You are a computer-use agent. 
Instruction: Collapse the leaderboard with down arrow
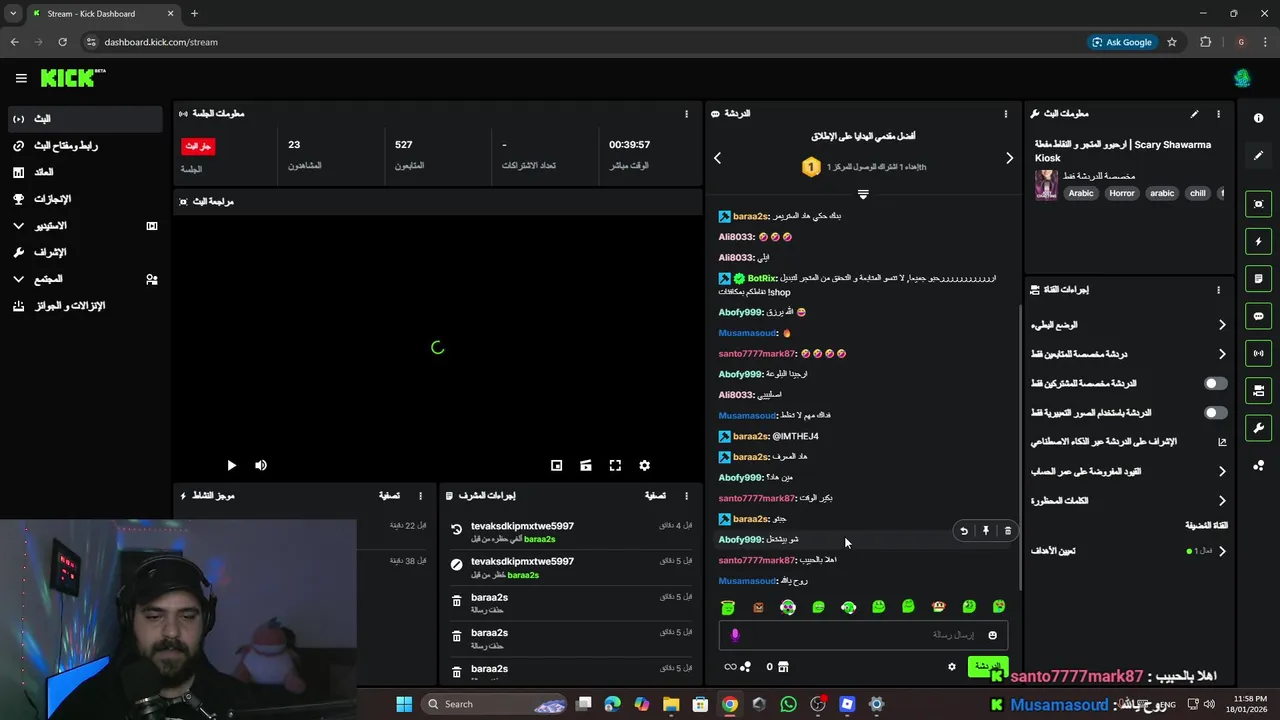tap(863, 194)
